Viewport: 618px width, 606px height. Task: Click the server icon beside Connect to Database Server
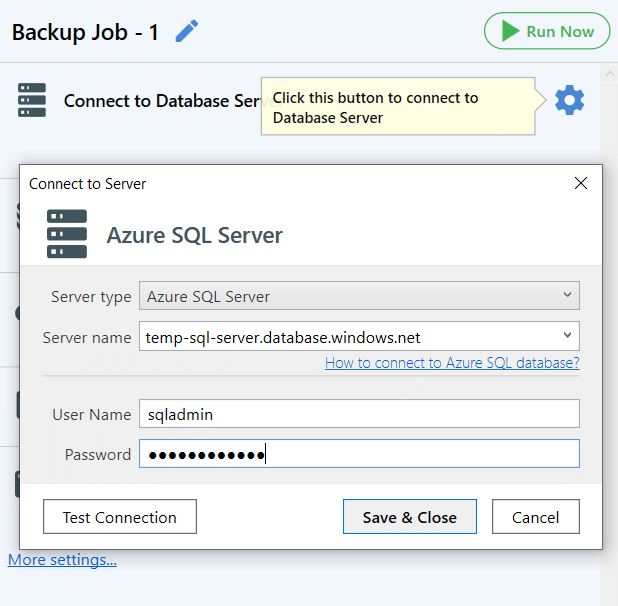tap(32, 100)
